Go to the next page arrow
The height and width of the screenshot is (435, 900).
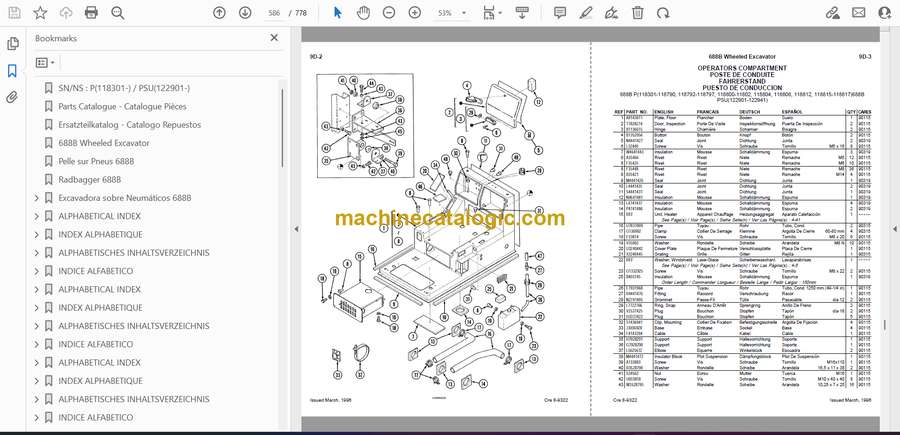point(245,13)
